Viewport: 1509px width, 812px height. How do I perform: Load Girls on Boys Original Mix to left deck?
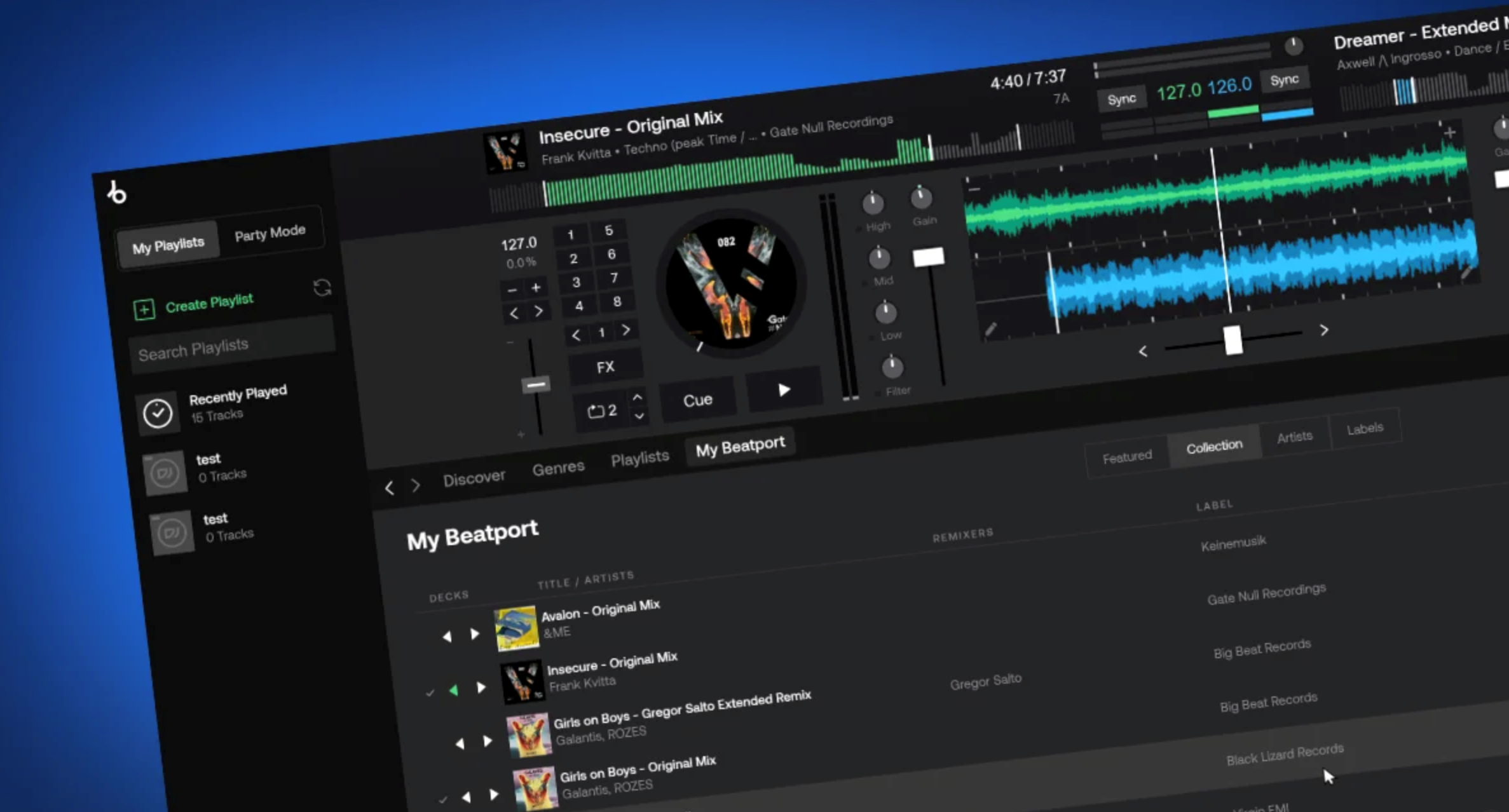pyautogui.click(x=467, y=797)
